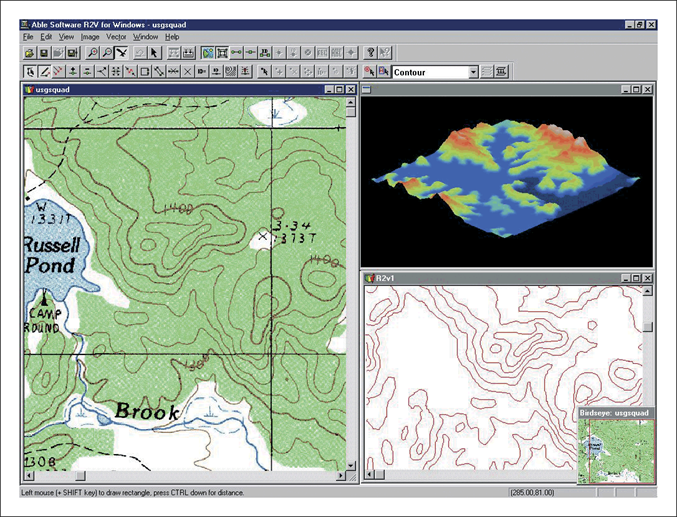
Task: Click the Birdseye overview thumbnail map
Action: tap(616, 450)
